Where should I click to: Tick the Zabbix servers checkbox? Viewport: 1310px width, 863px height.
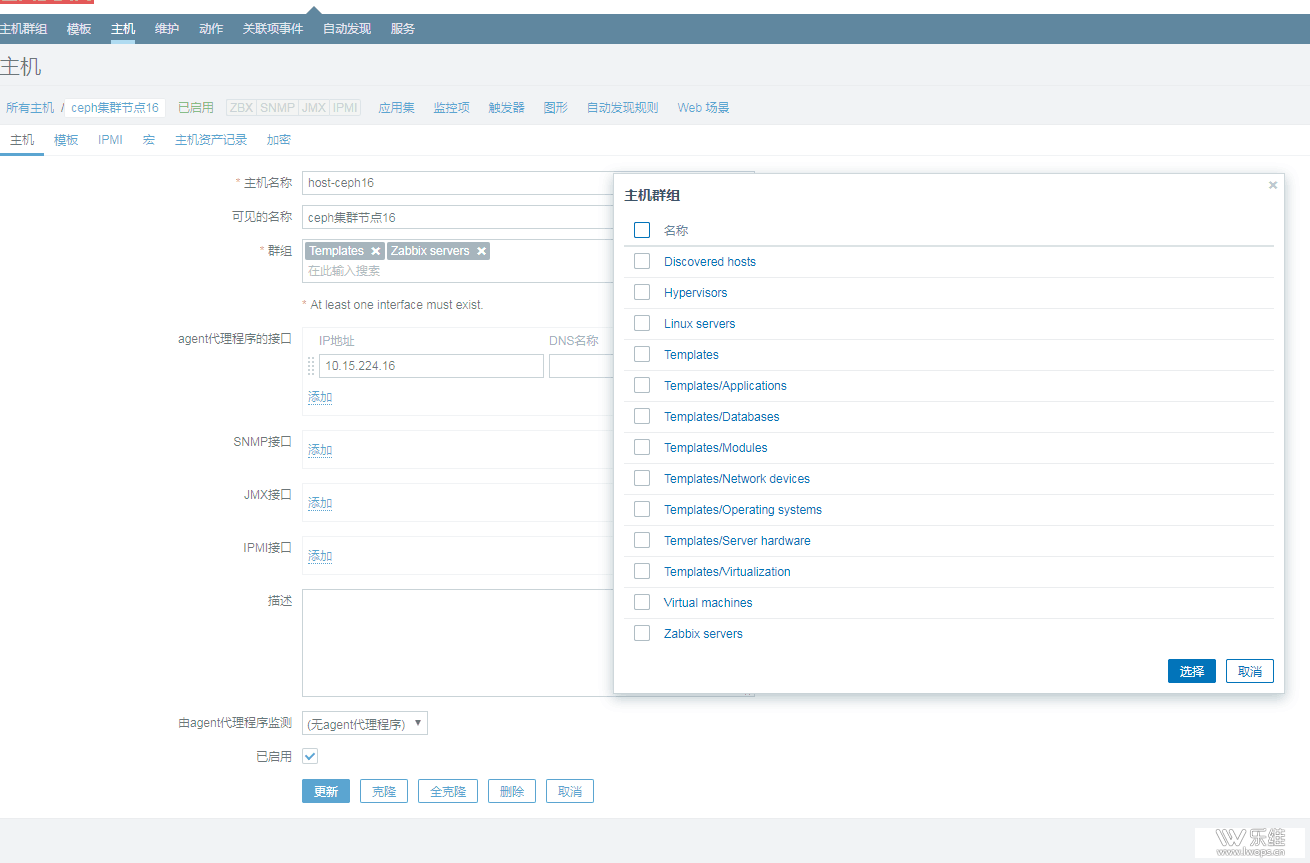pyautogui.click(x=642, y=633)
